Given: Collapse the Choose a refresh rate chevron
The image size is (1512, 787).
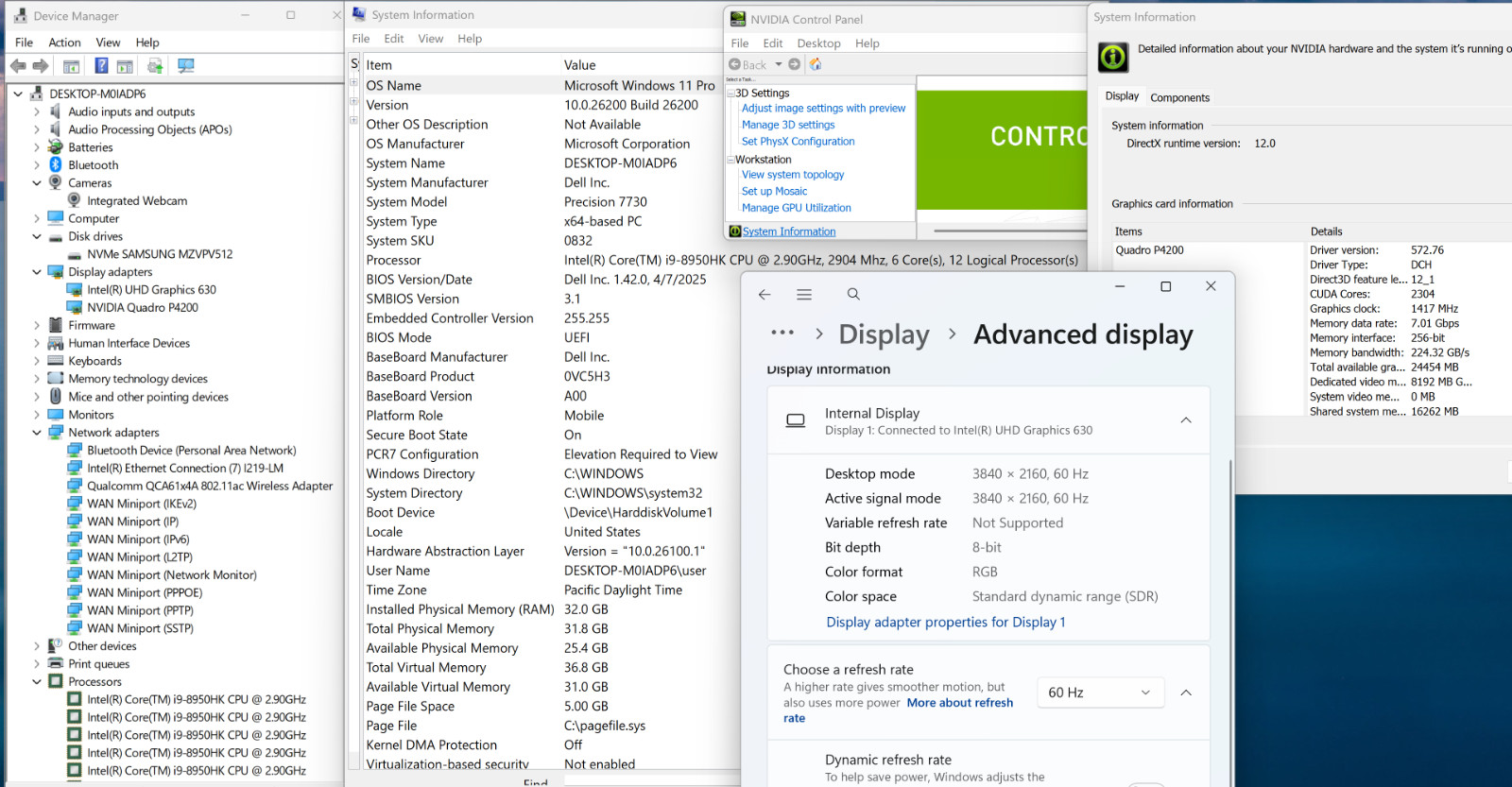Looking at the screenshot, I should pyautogui.click(x=1186, y=693).
